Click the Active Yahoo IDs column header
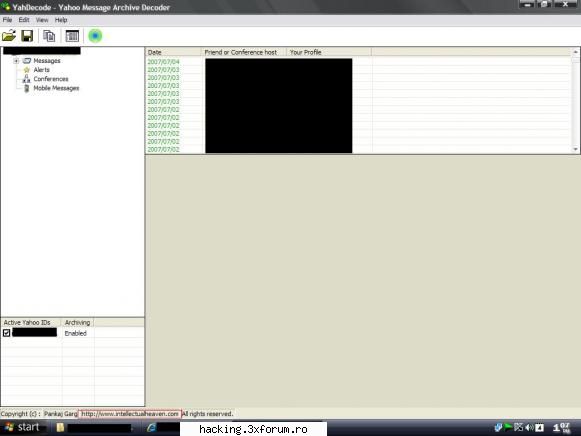The height and width of the screenshot is (436, 581). 31,323
